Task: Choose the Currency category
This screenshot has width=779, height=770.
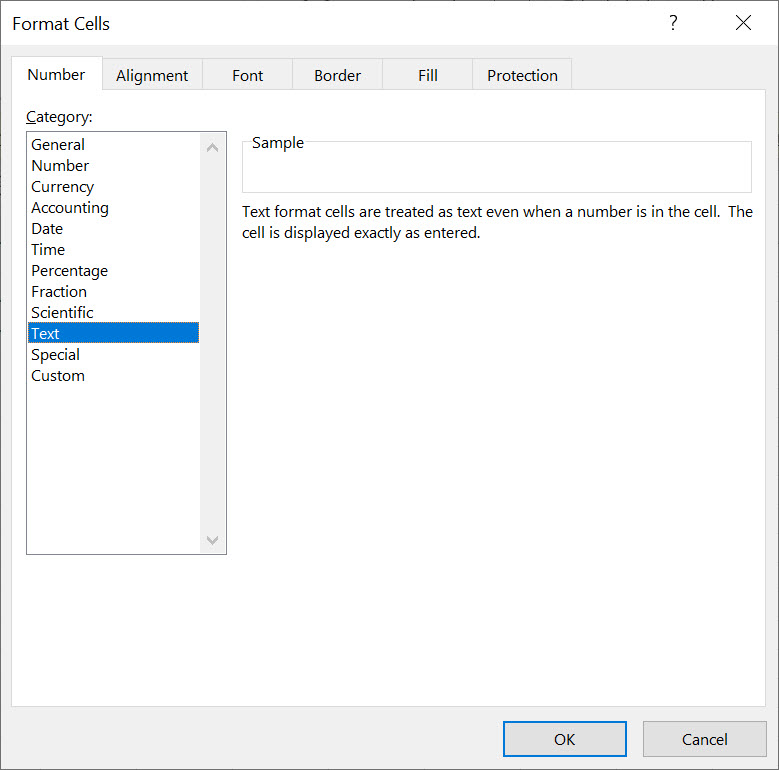Action: (114, 187)
